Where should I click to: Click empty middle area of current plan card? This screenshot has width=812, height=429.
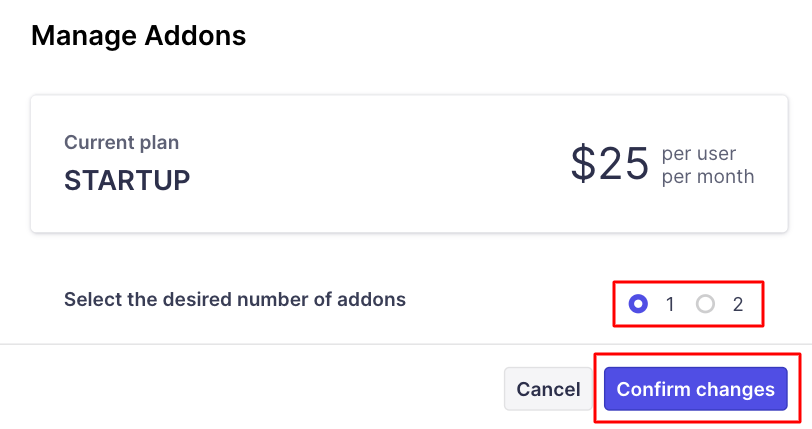(380, 163)
